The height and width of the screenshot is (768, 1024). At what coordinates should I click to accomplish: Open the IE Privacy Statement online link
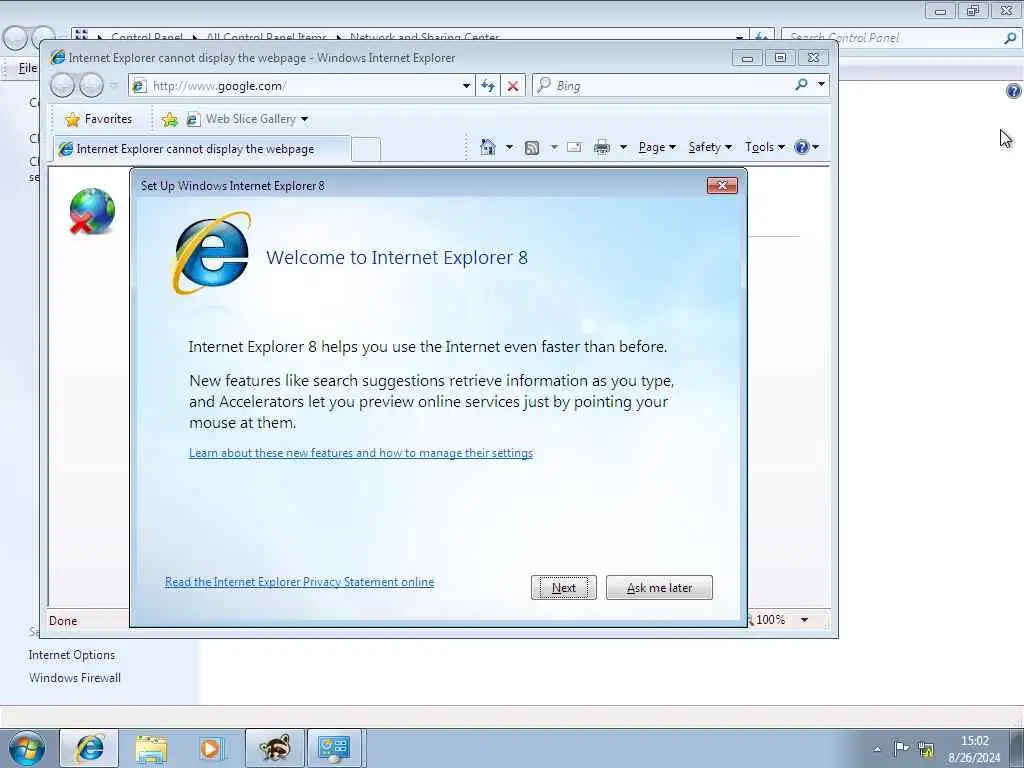pyautogui.click(x=299, y=582)
